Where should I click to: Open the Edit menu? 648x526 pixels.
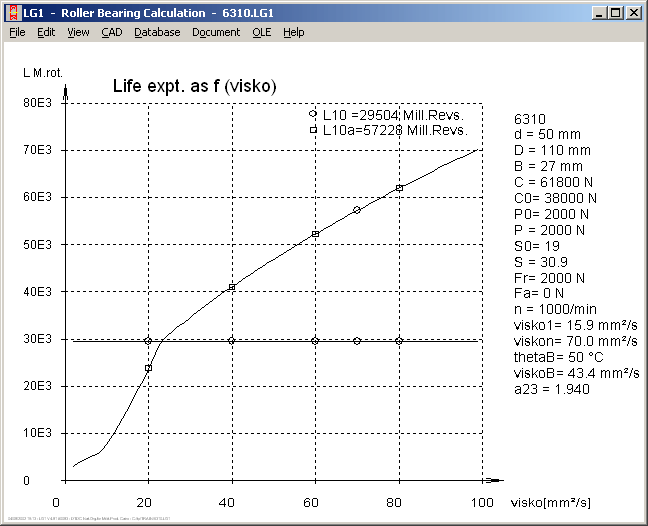point(46,32)
